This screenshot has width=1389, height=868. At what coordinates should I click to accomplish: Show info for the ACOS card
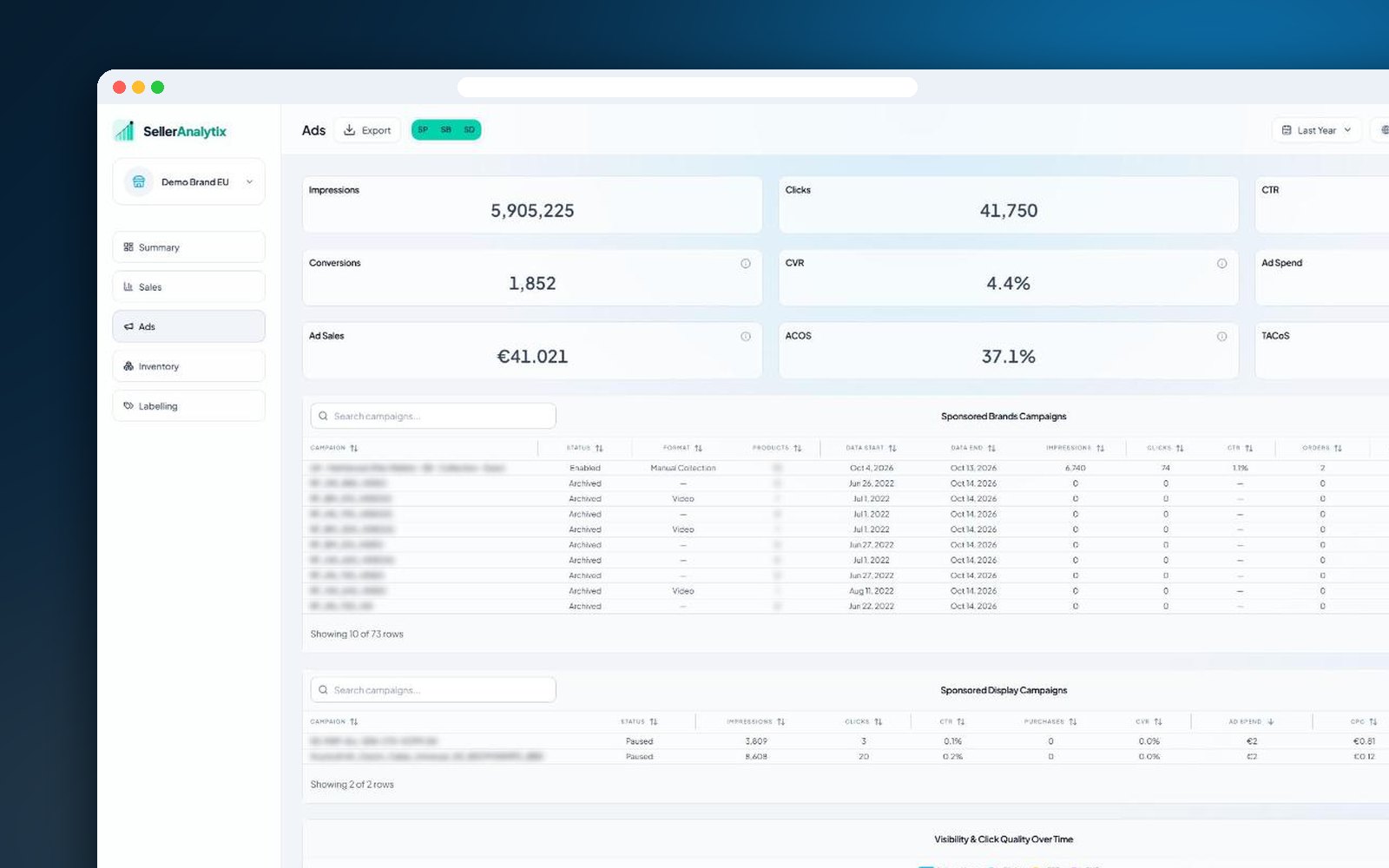tap(1221, 336)
